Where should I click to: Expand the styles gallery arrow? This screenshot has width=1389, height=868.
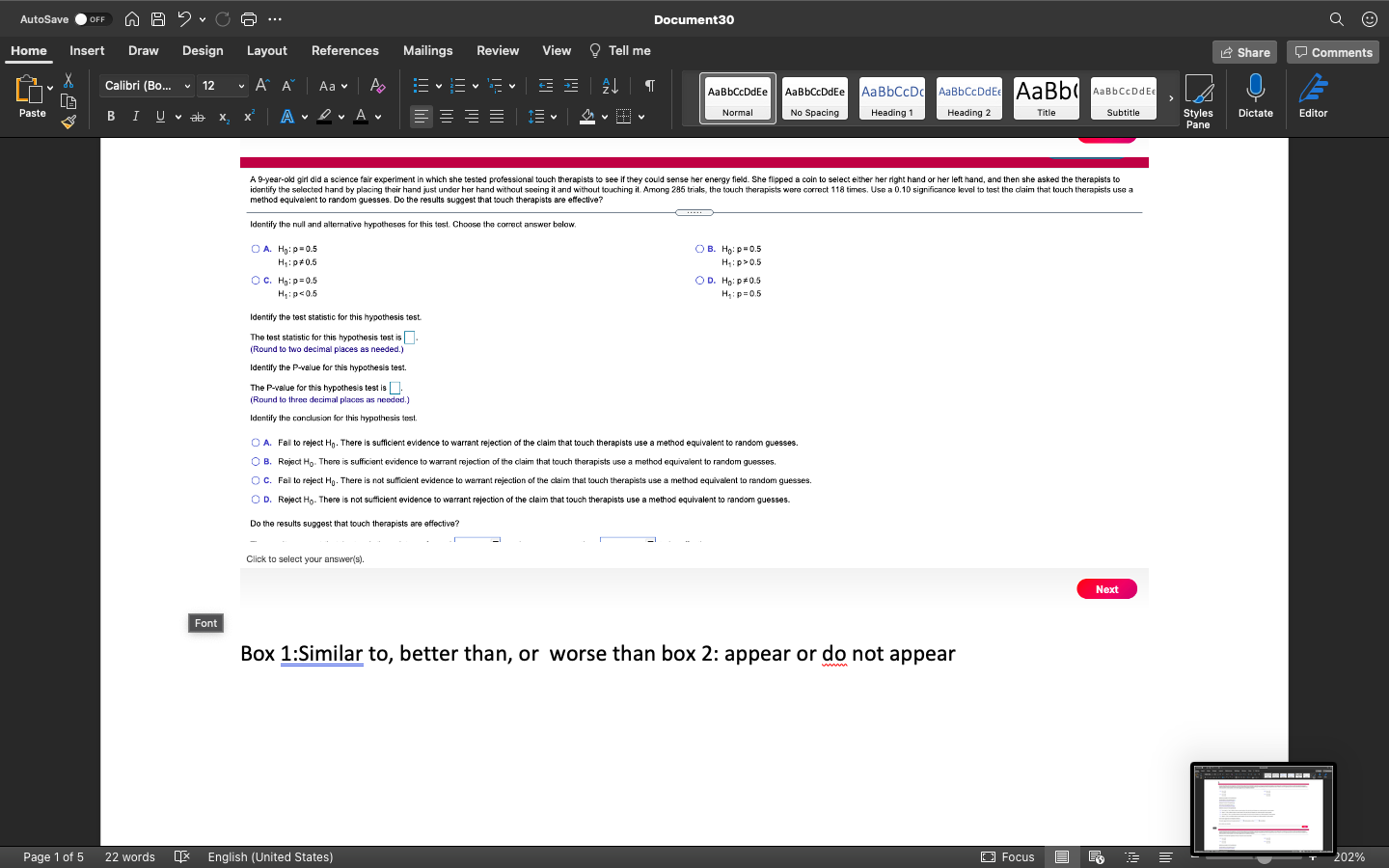point(1171,98)
